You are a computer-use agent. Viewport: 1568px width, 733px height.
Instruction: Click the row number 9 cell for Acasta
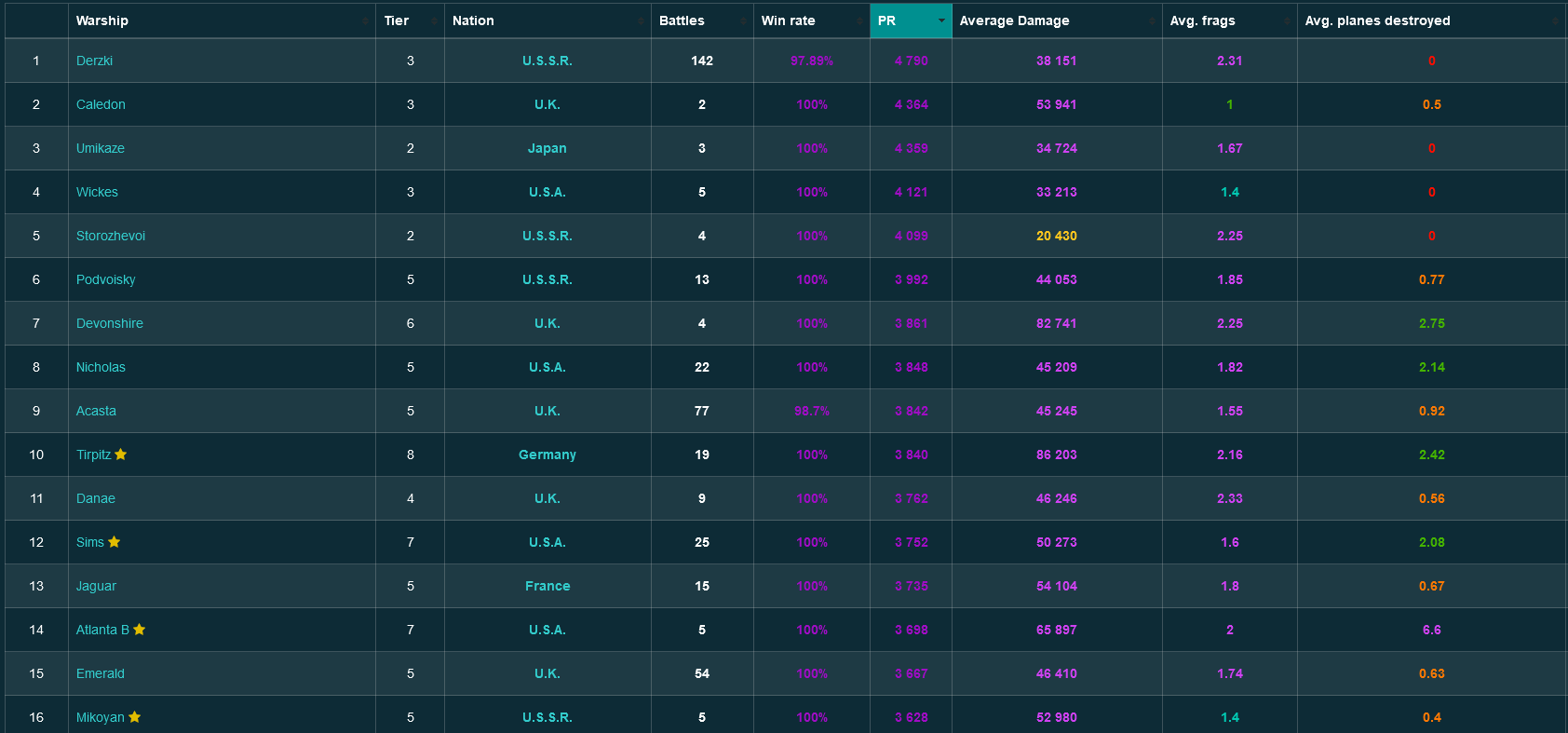[x=36, y=411]
